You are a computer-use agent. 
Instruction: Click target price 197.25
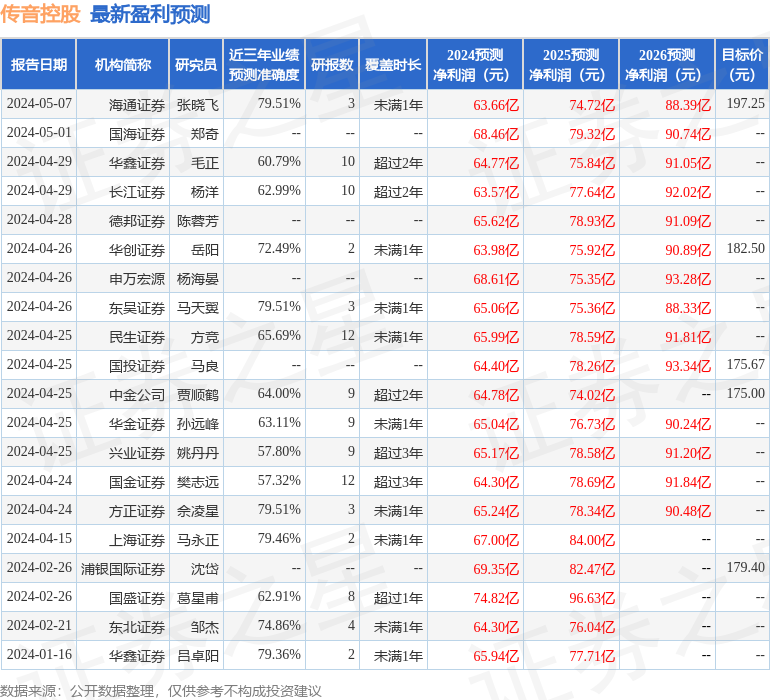745,103
